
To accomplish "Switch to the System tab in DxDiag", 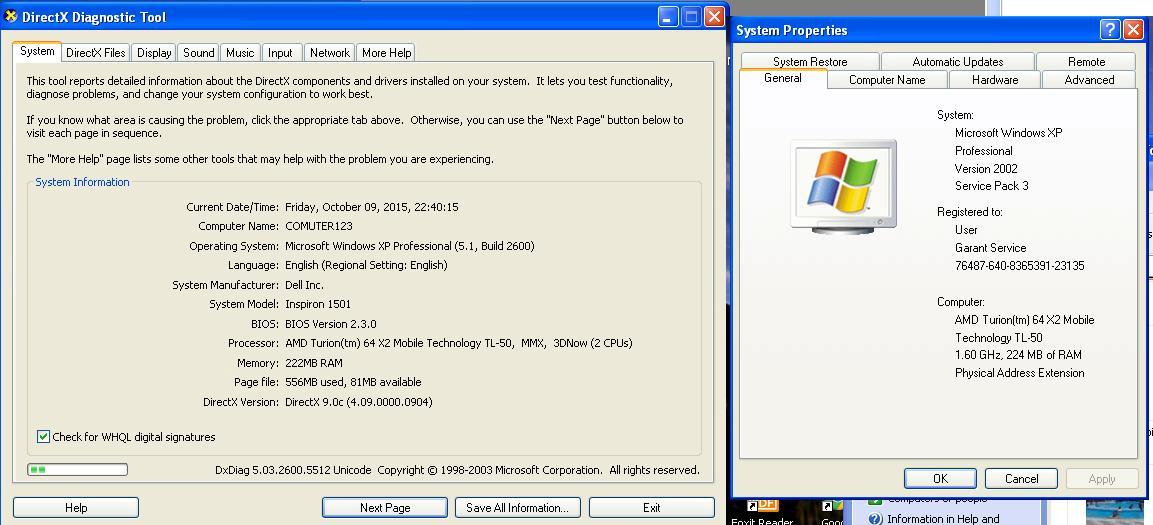I will point(37,51).
